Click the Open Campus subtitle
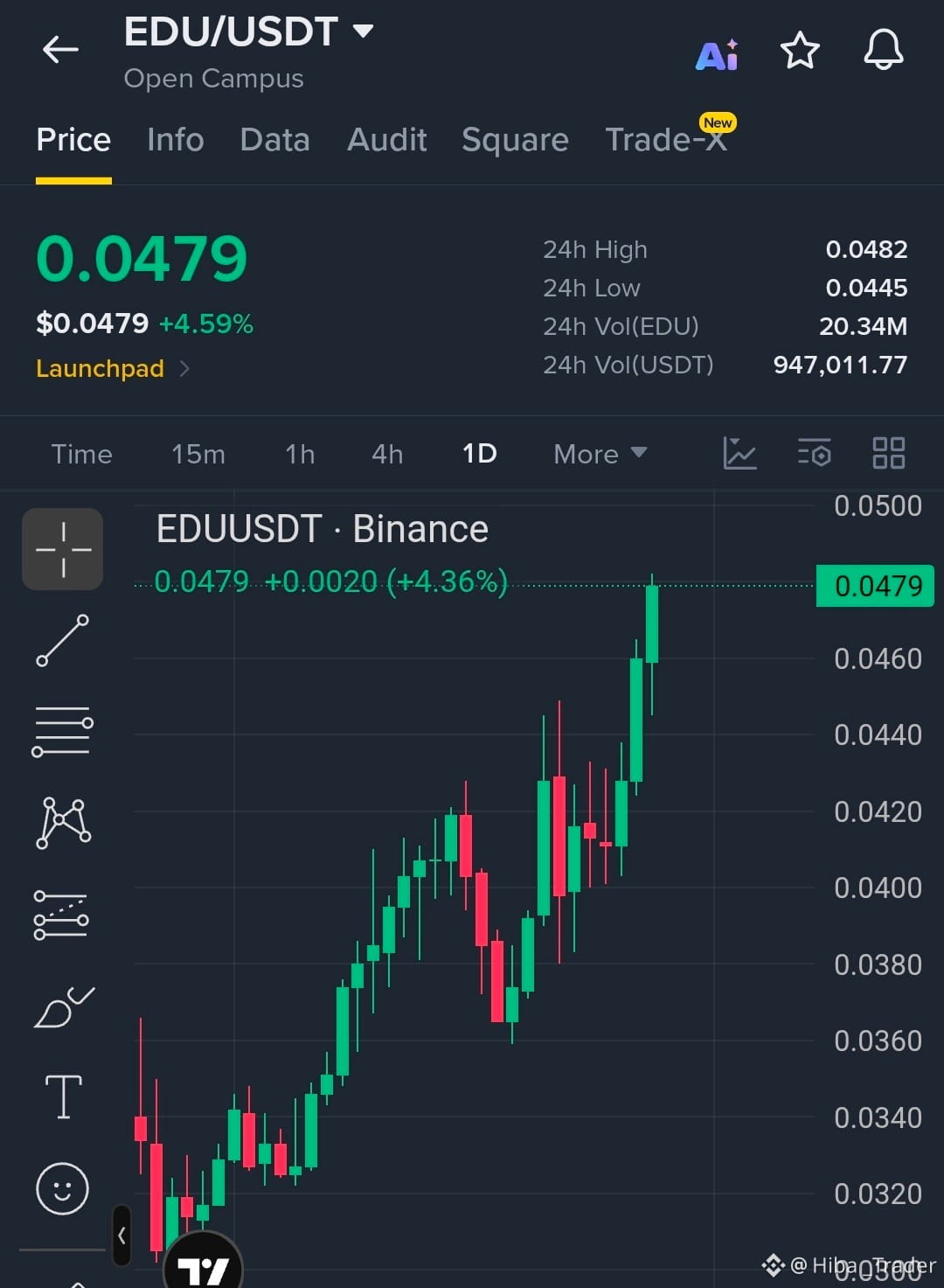944x1288 pixels. click(213, 79)
